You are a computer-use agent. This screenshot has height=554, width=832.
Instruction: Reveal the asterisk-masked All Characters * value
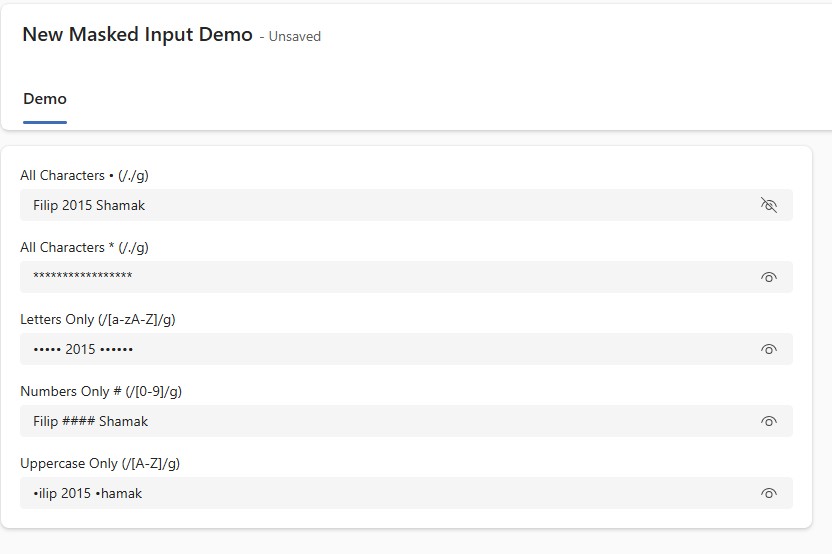768,277
